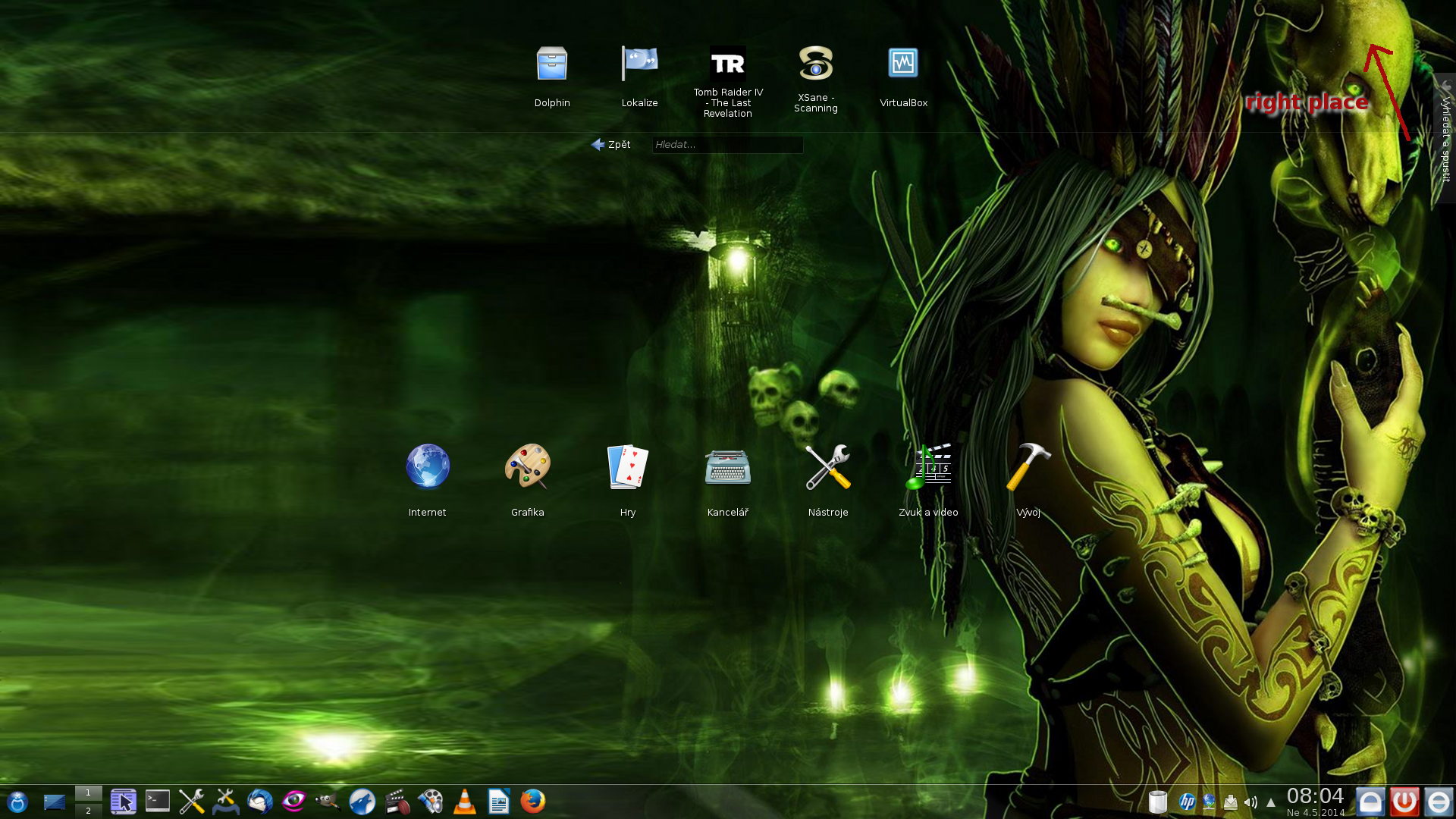
Task: Click the HP tray icon
Action: [x=1188, y=802]
